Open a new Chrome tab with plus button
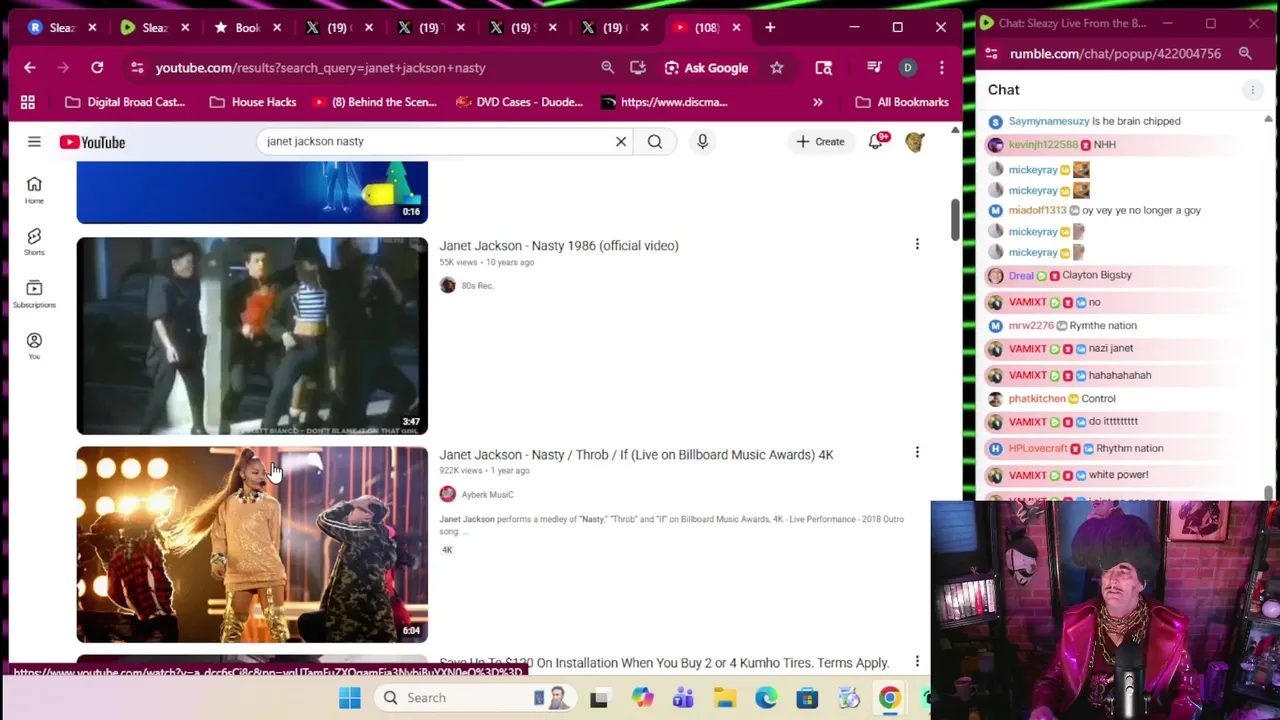Image resolution: width=1280 pixels, height=720 pixels. pyautogui.click(x=770, y=27)
